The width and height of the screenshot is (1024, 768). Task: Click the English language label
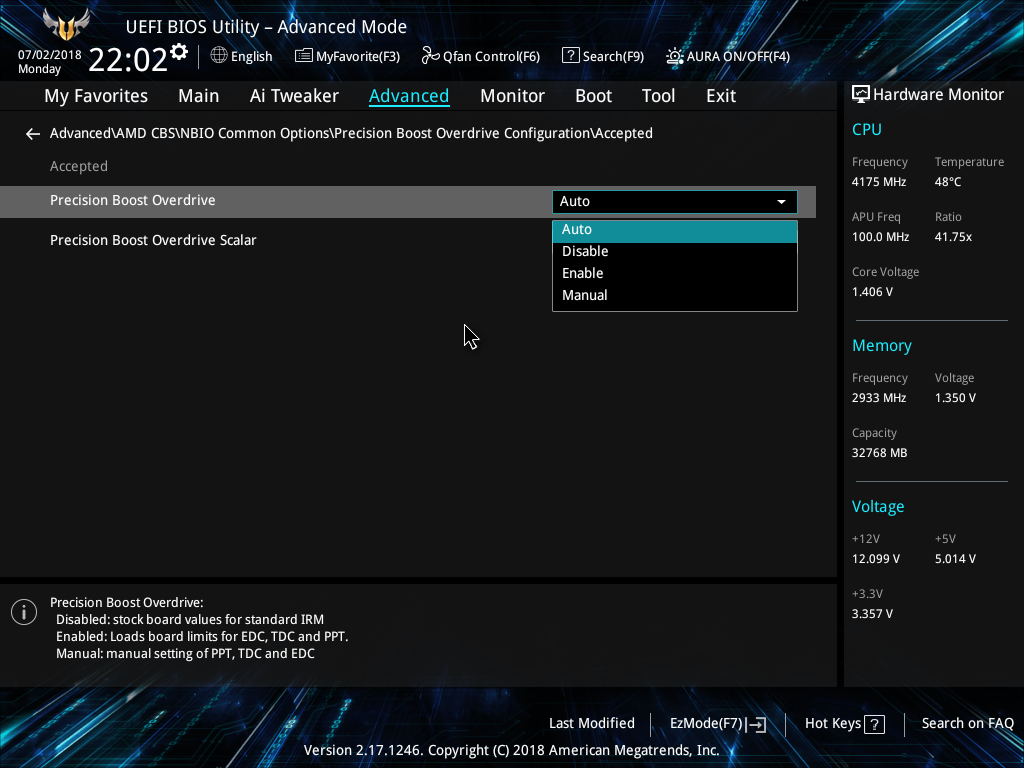coord(251,57)
